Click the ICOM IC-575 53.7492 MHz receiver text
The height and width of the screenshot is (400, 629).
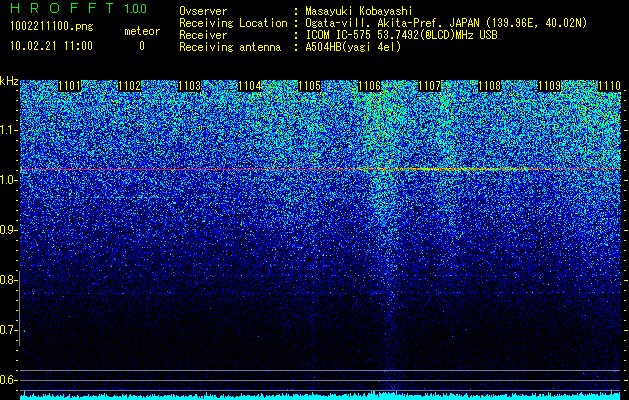click(402, 35)
